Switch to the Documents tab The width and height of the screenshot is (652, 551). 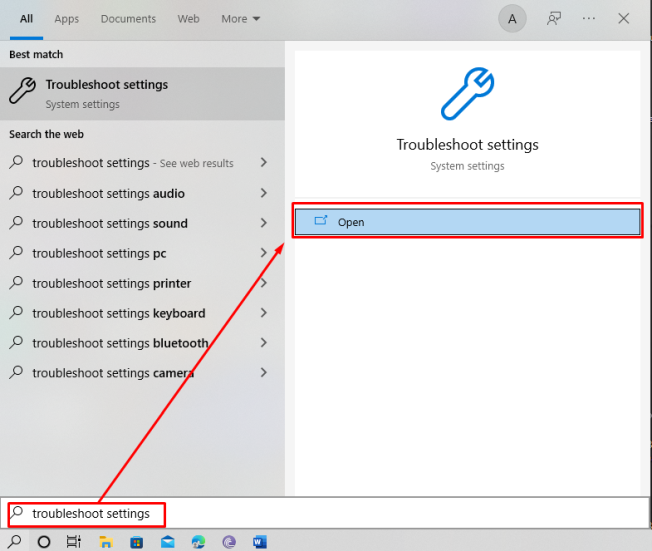pyautogui.click(x=128, y=19)
